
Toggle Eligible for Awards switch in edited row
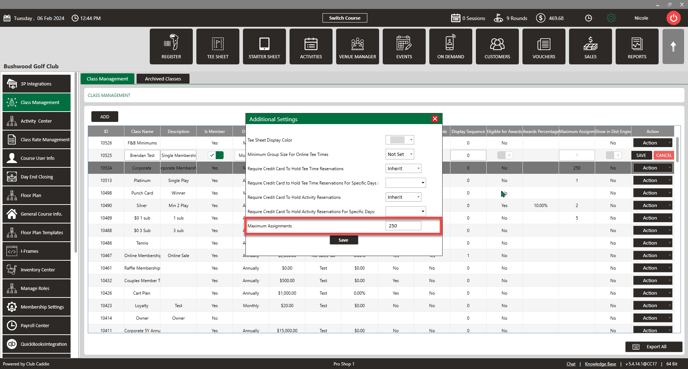tap(504, 155)
